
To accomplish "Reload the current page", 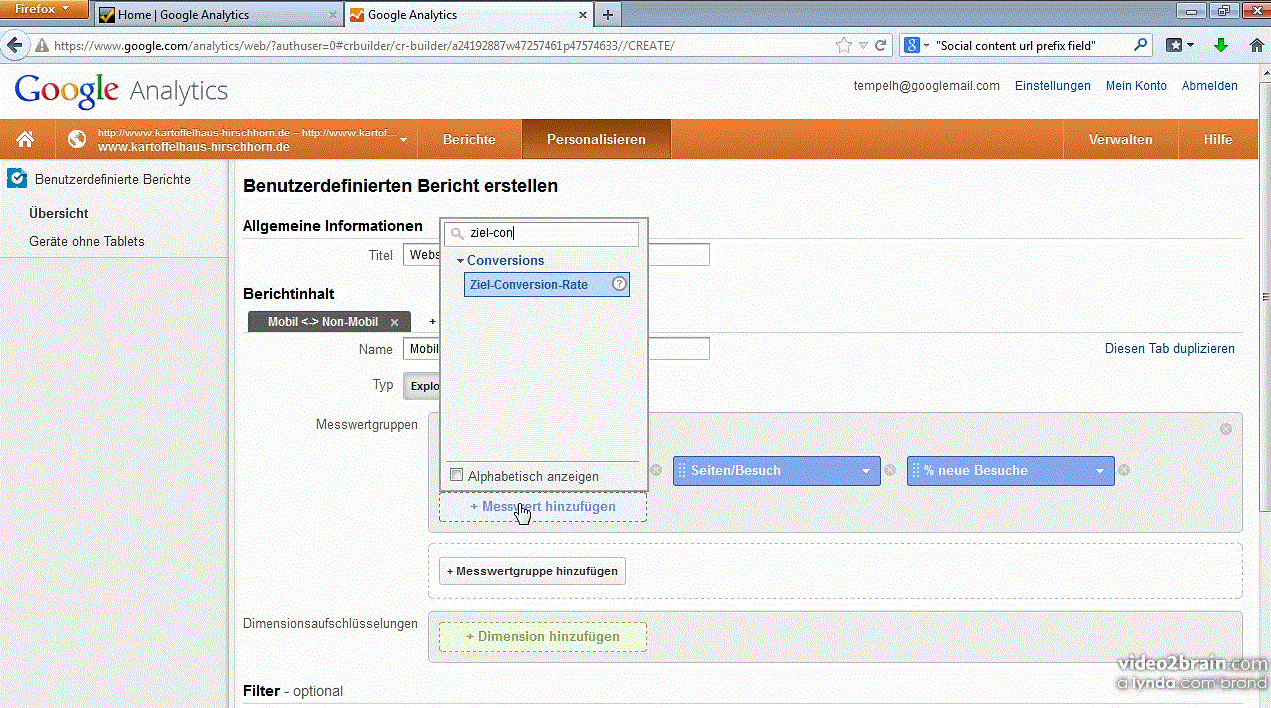I will 881,45.
